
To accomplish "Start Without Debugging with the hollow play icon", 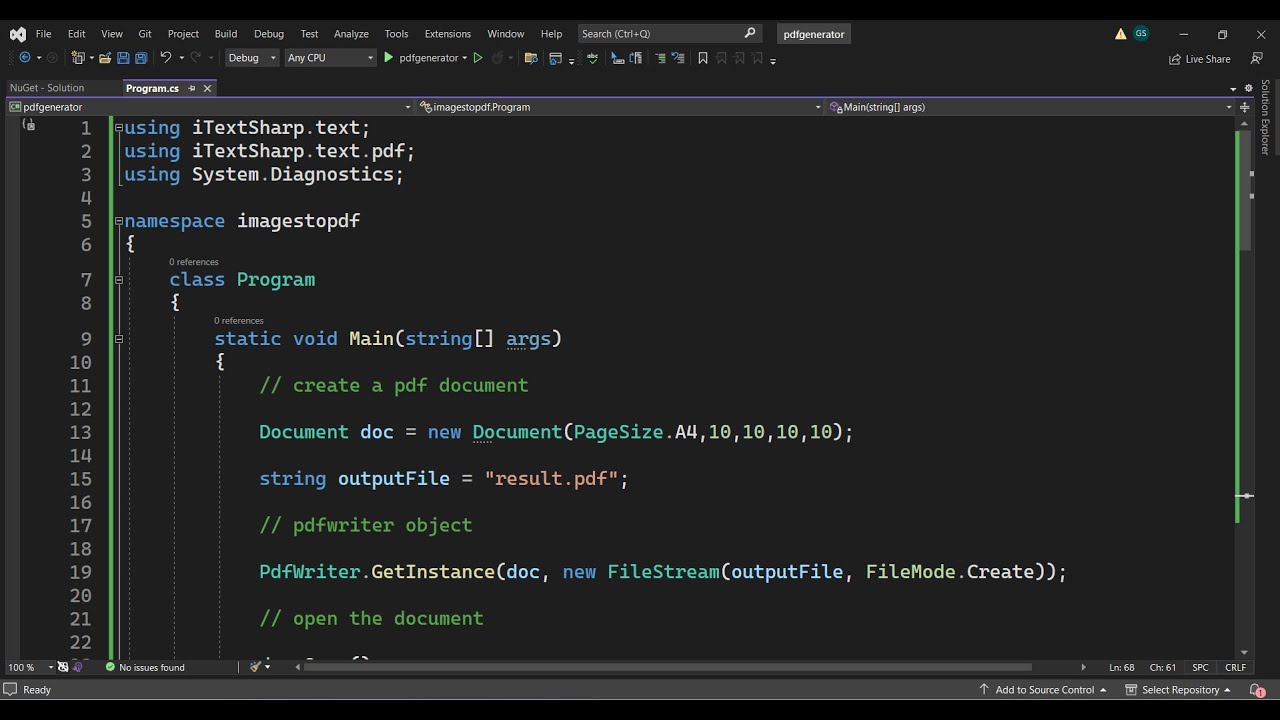I will click(478, 58).
